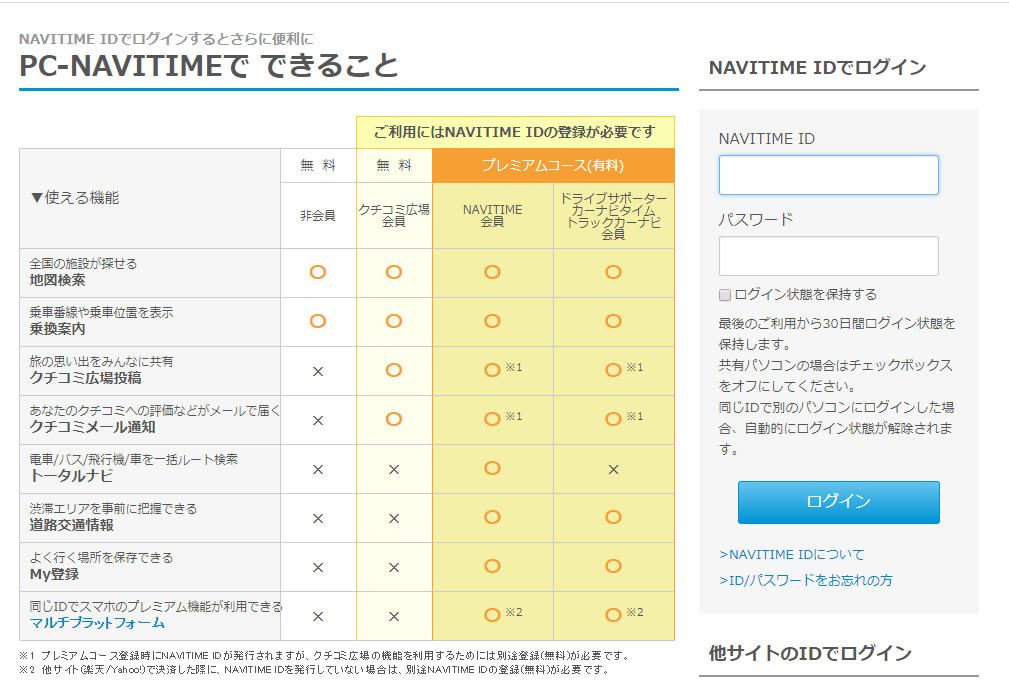This screenshot has height=688, width=1009.
Task: Click トータルナビ circle icon in NAVITIME会員 column
Action: coord(492,468)
